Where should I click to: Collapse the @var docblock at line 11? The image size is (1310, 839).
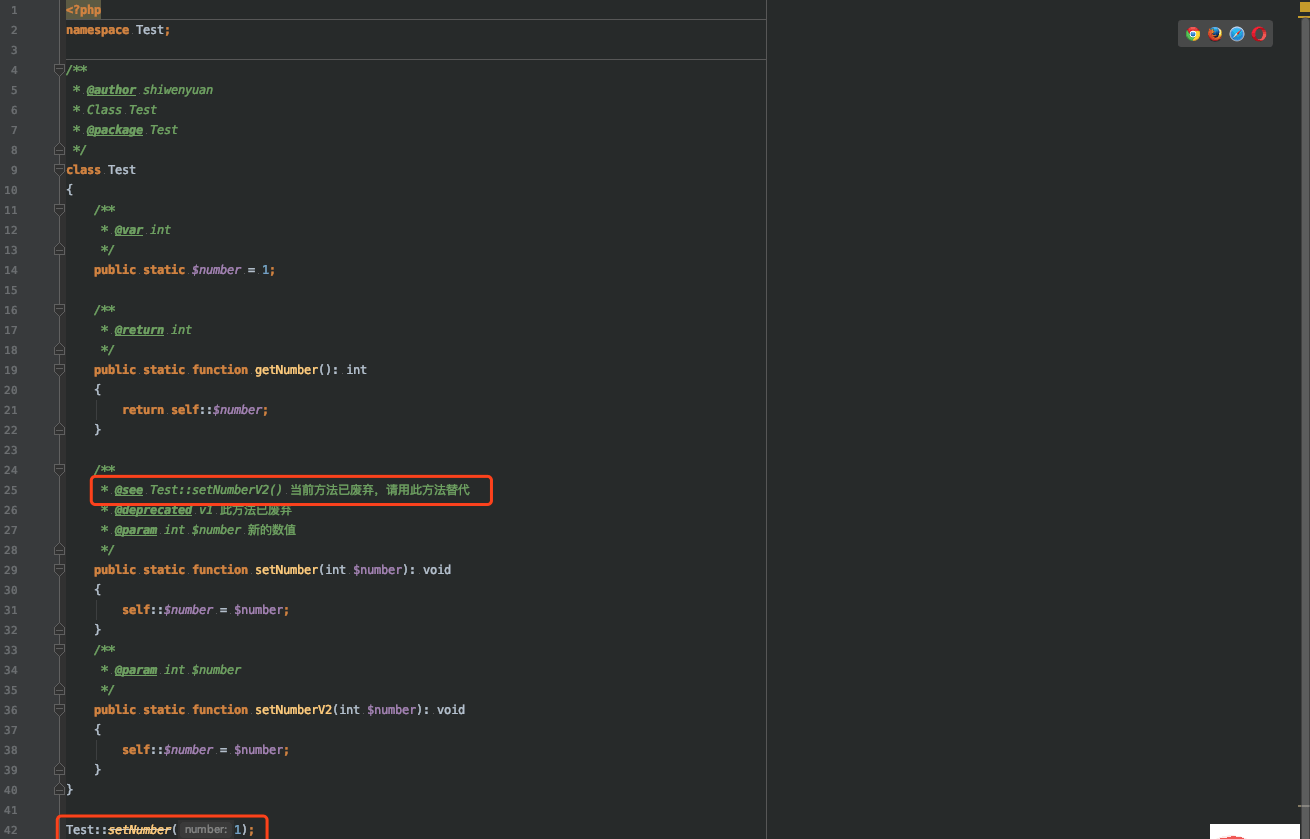pos(60,210)
